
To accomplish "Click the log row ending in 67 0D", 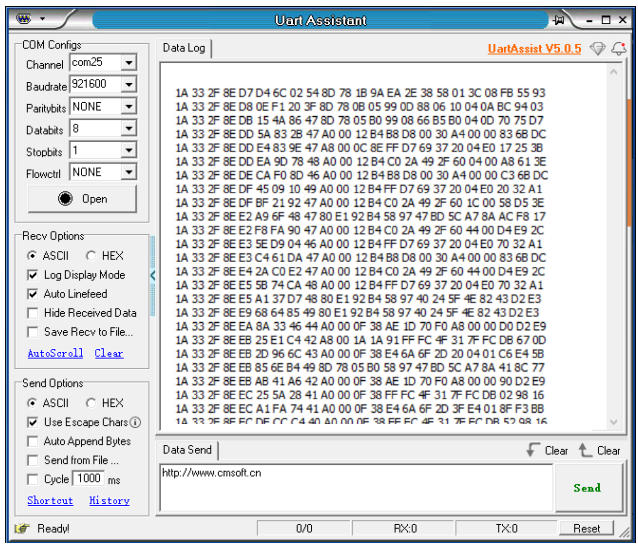I will click(x=361, y=340).
